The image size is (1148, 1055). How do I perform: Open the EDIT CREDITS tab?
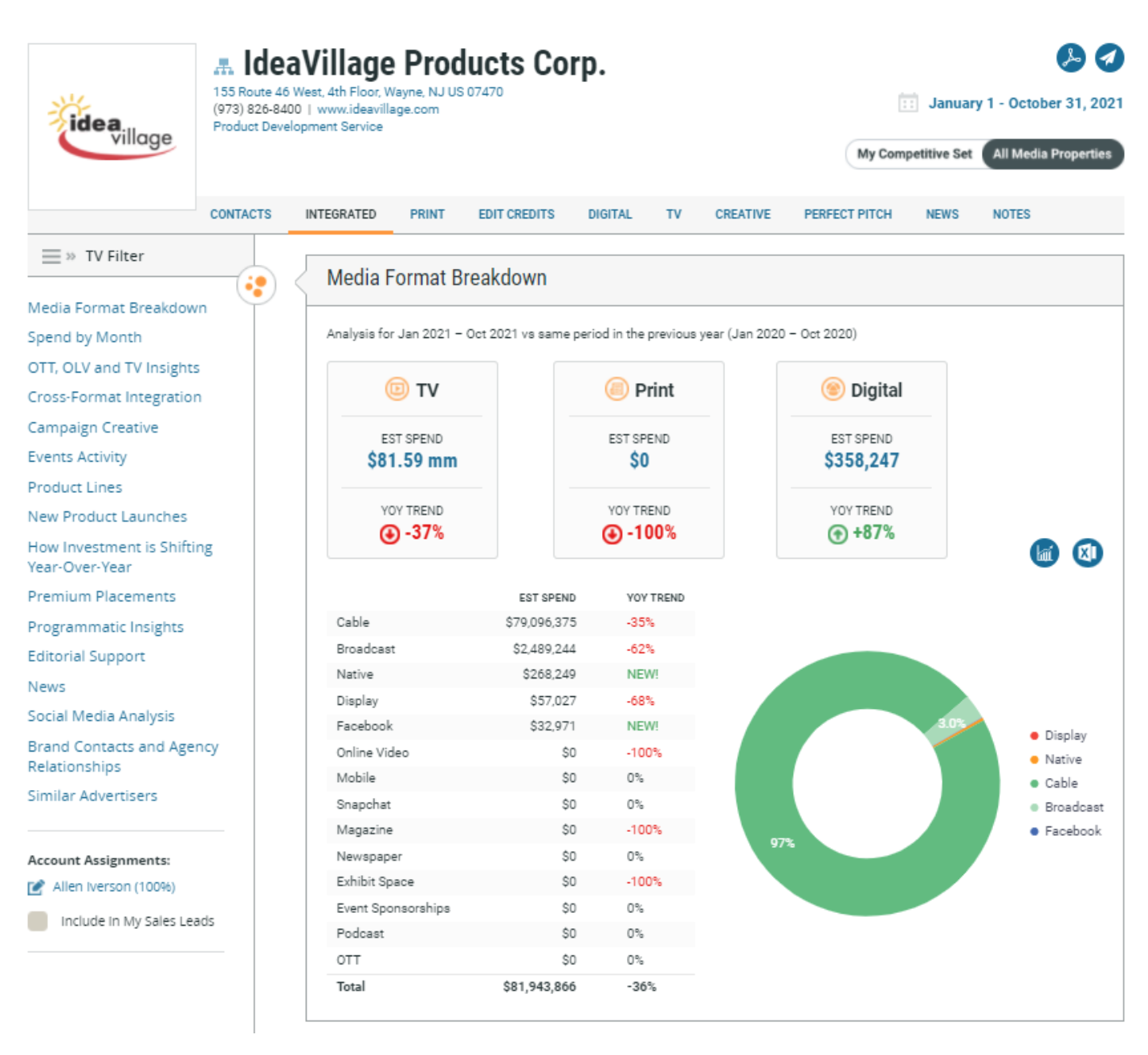pyautogui.click(x=516, y=214)
